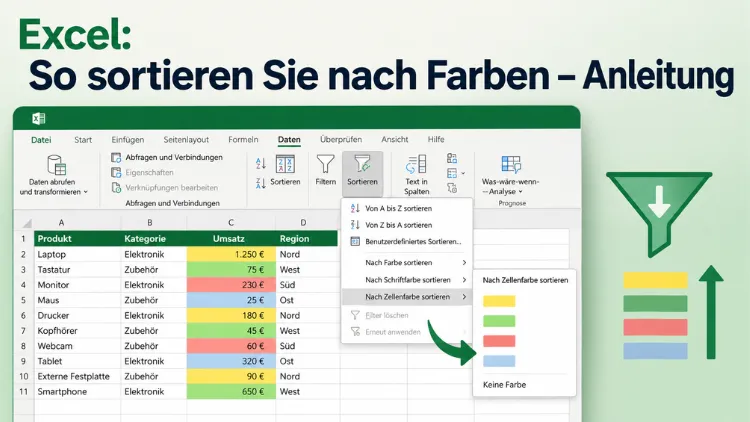Screen dimensions: 750x422
Task: Select the cell Kopfhörer
Action: point(77,331)
